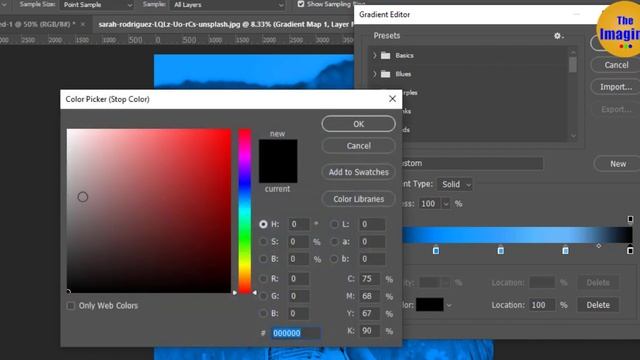
Task: Select the R red radio button
Action: click(x=263, y=279)
